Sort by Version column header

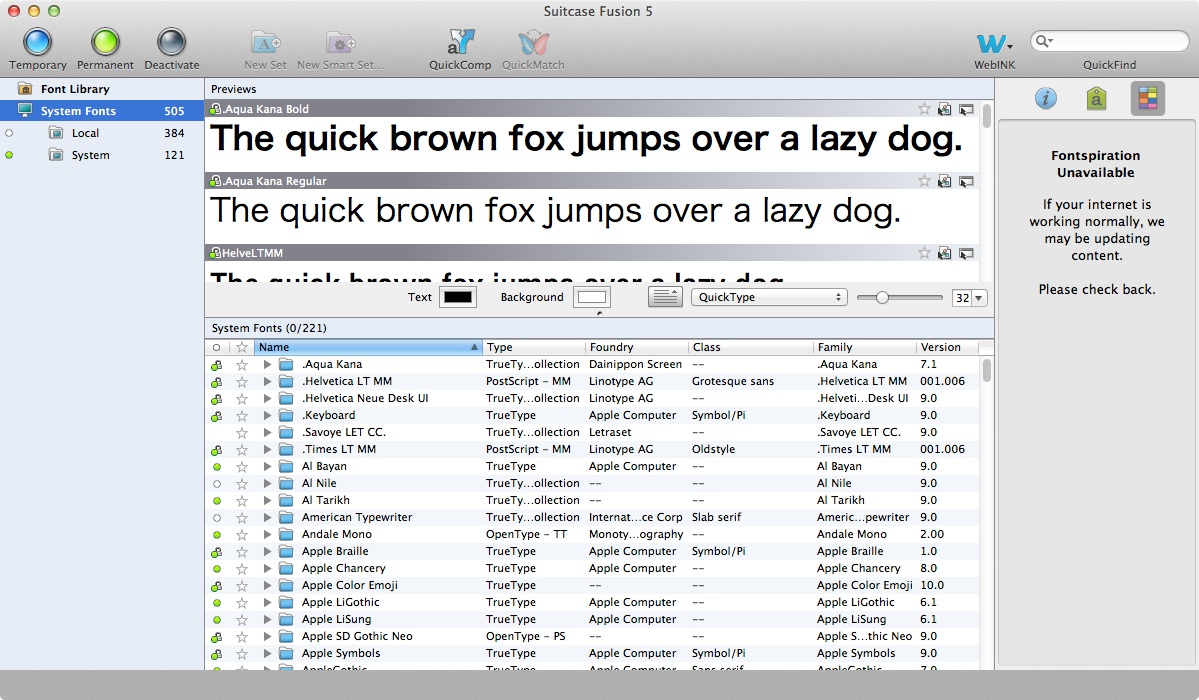tap(947, 347)
